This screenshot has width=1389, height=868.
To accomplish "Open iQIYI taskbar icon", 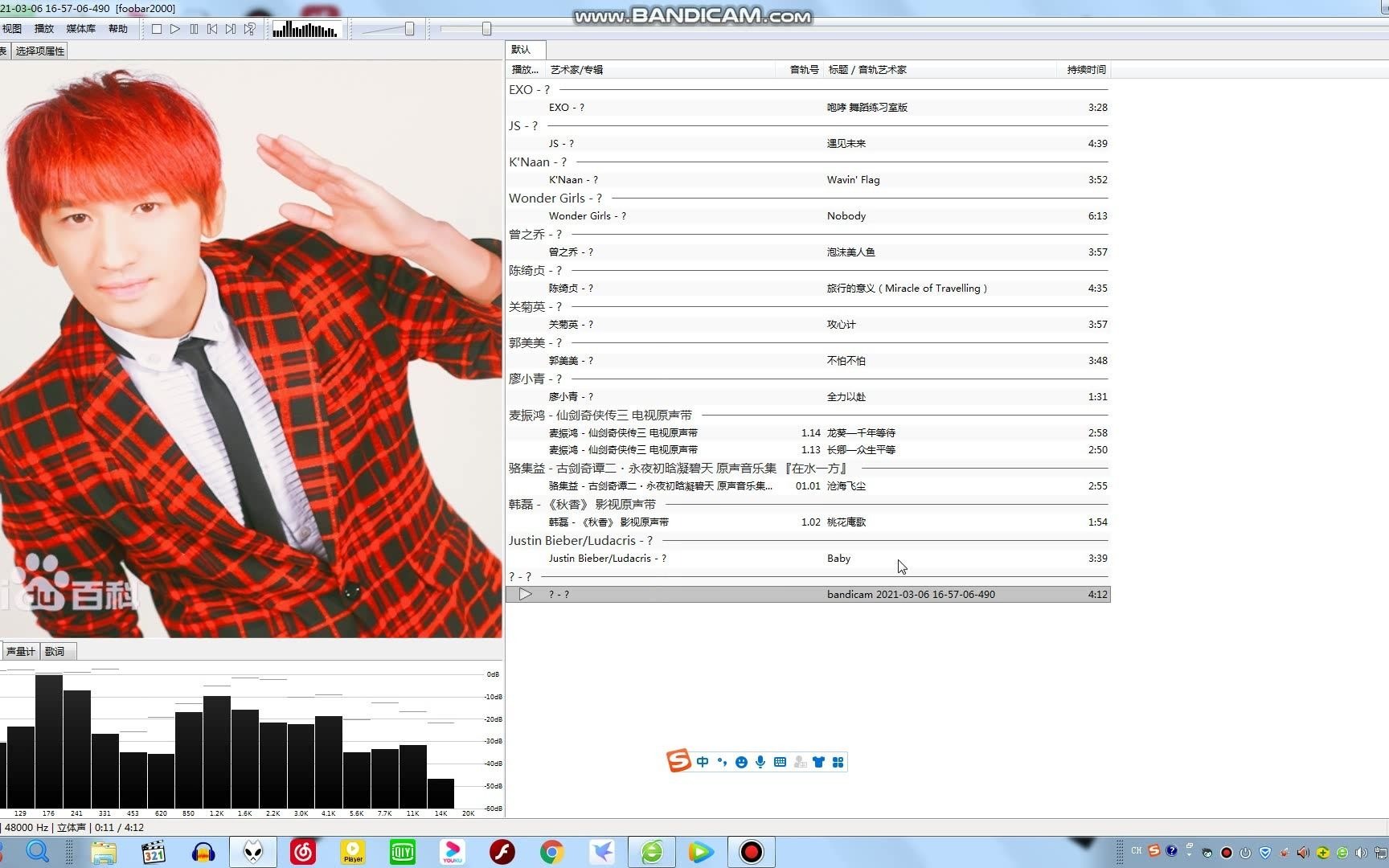I will 403,852.
